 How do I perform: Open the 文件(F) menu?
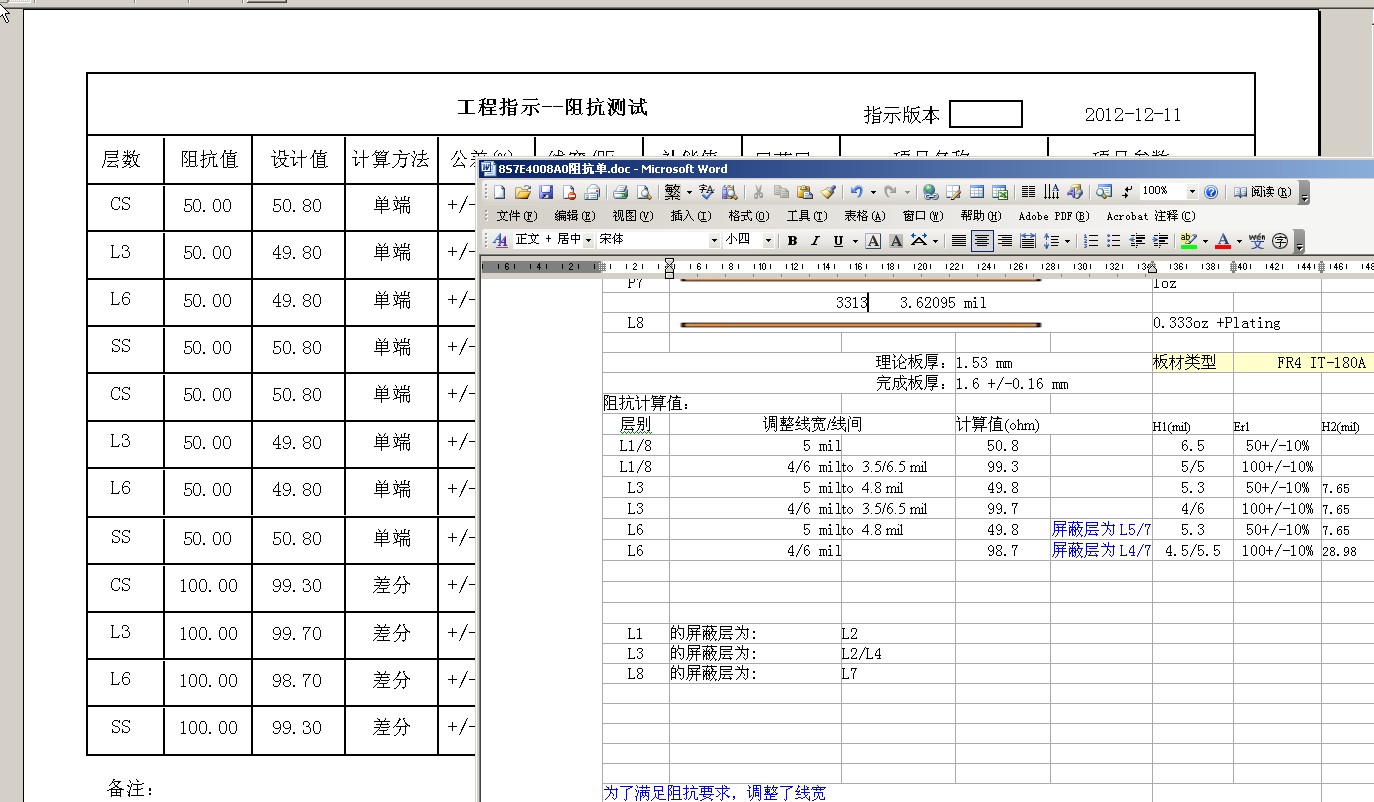[x=516, y=216]
